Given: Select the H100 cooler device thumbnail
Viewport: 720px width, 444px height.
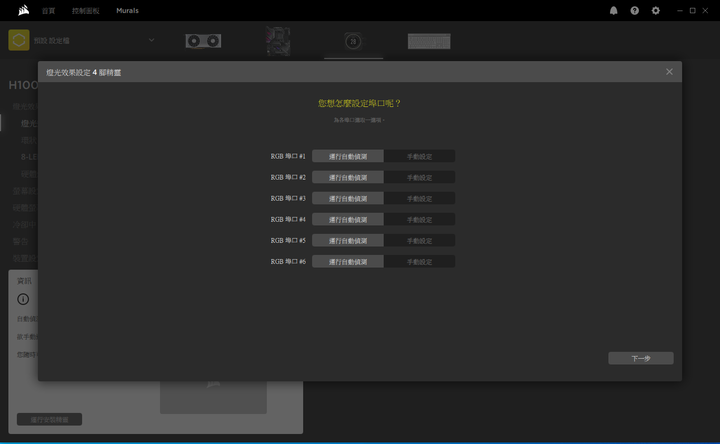Looking at the screenshot, I should (353, 41).
